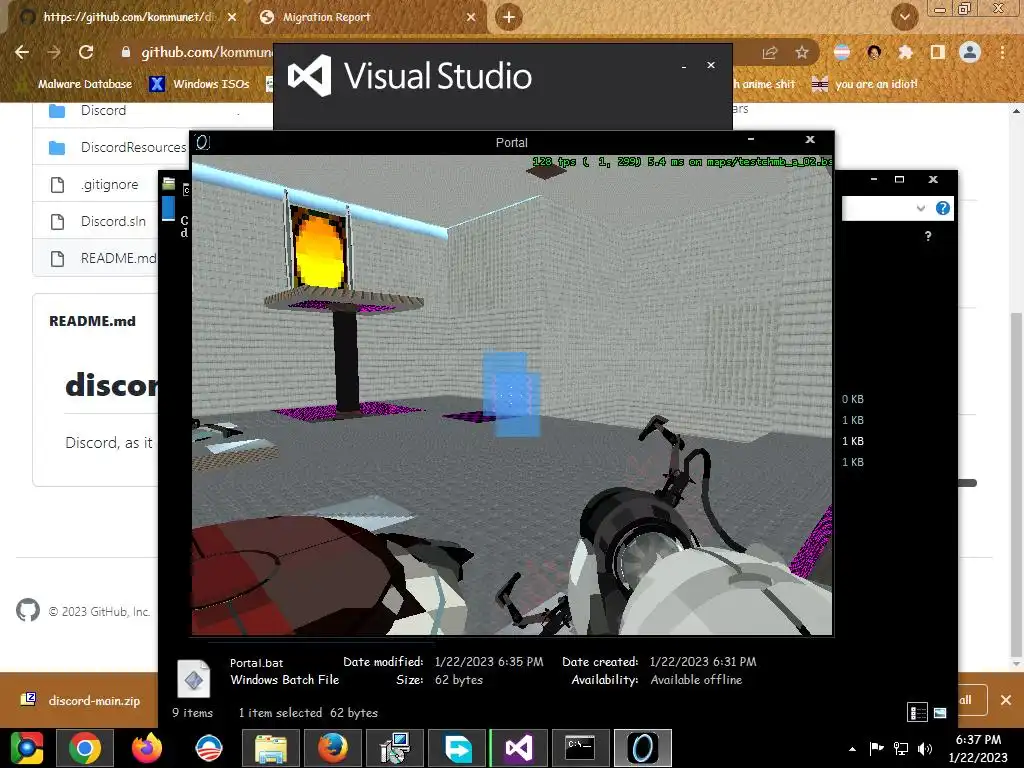Switch File Explorer to details view
Screen dimensions: 1024x768
click(x=918, y=712)
